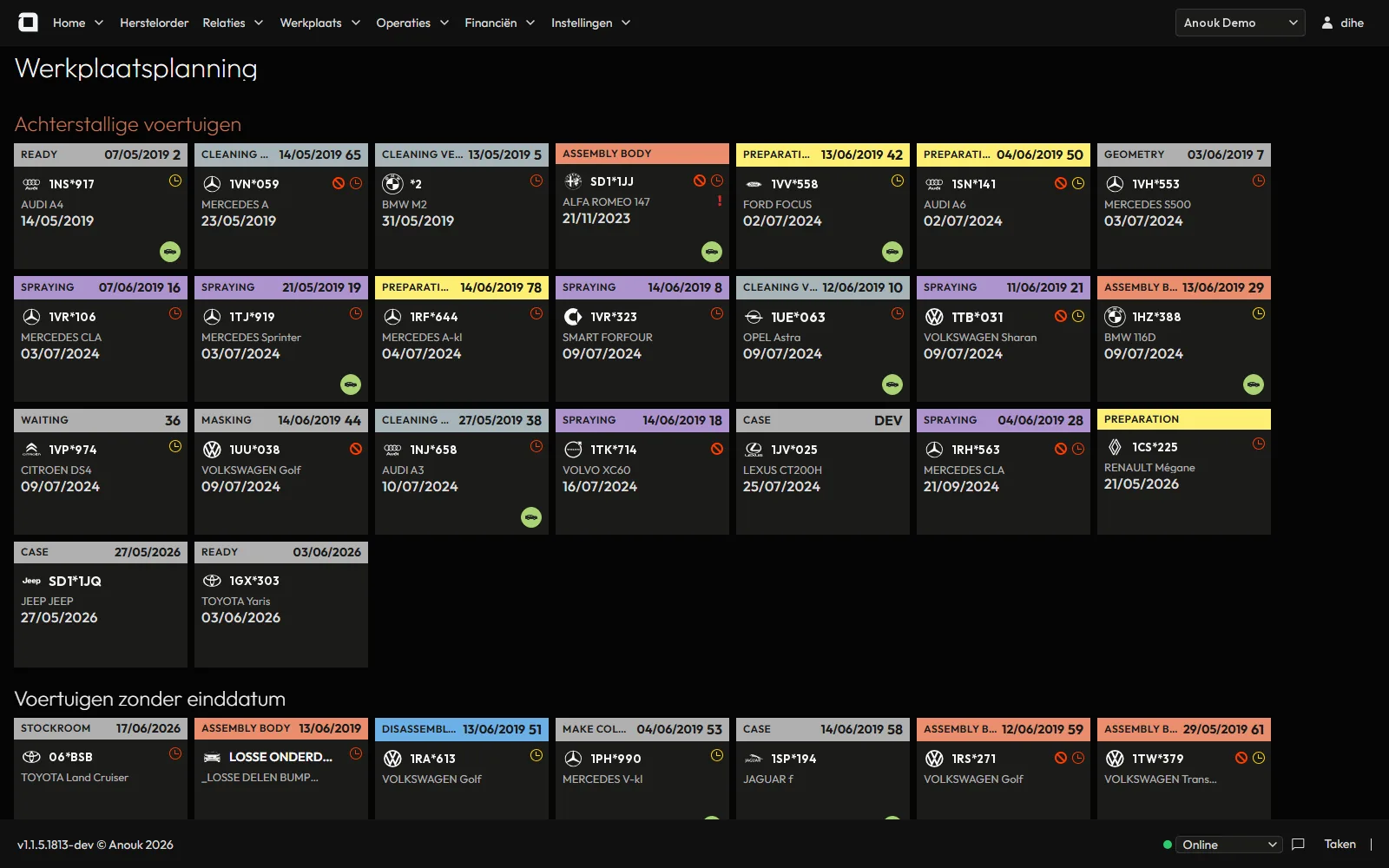Select the 1JV*025 Lexus CT200H card
Screen dimensions: 1389x868
coord(823,471)
